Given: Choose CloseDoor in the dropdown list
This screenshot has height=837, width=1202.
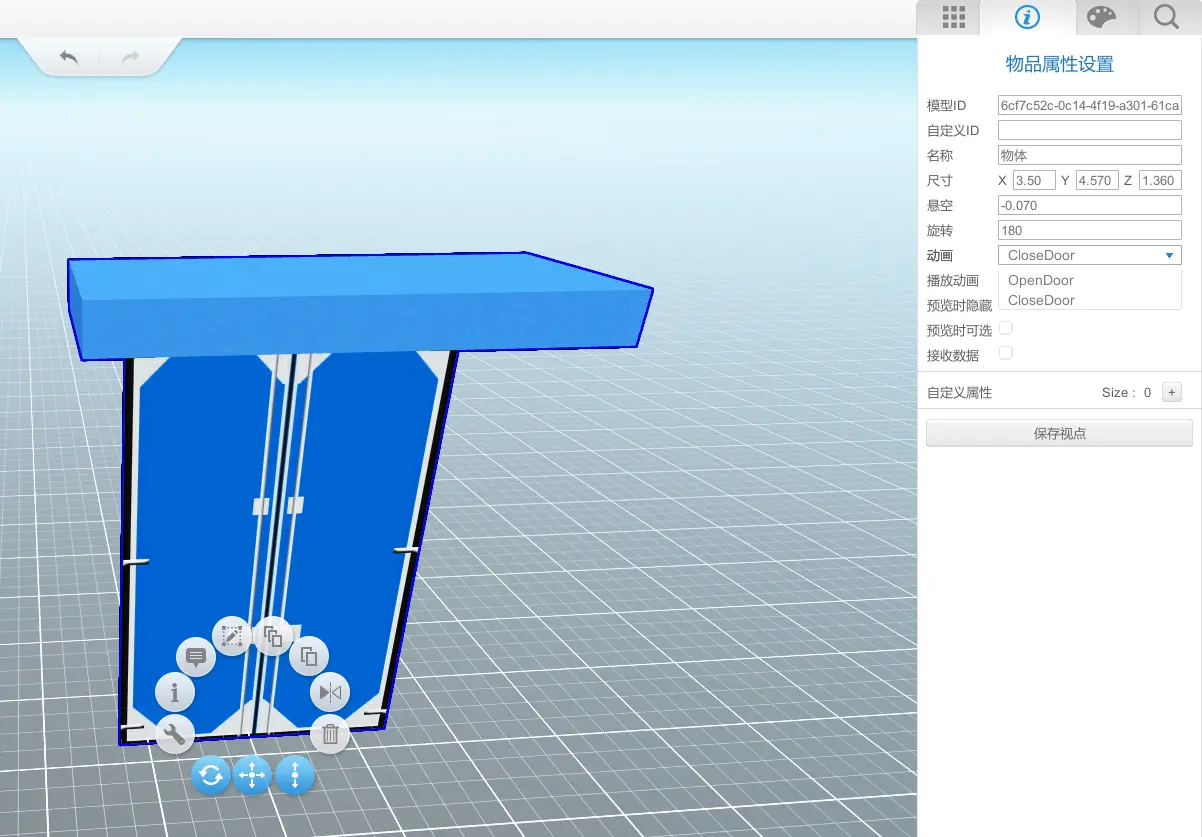Looking at the screenshot, I should (x=1090, y=300).
